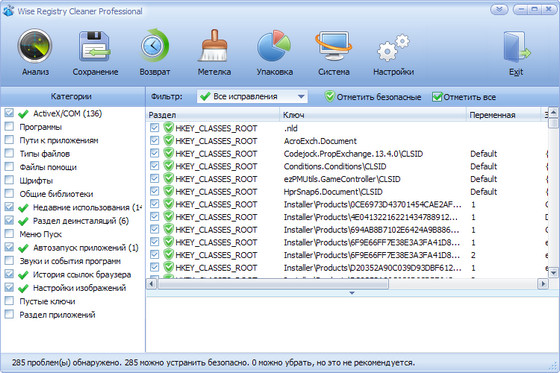Open the Упаковка pie chart icon

(274, 46)
